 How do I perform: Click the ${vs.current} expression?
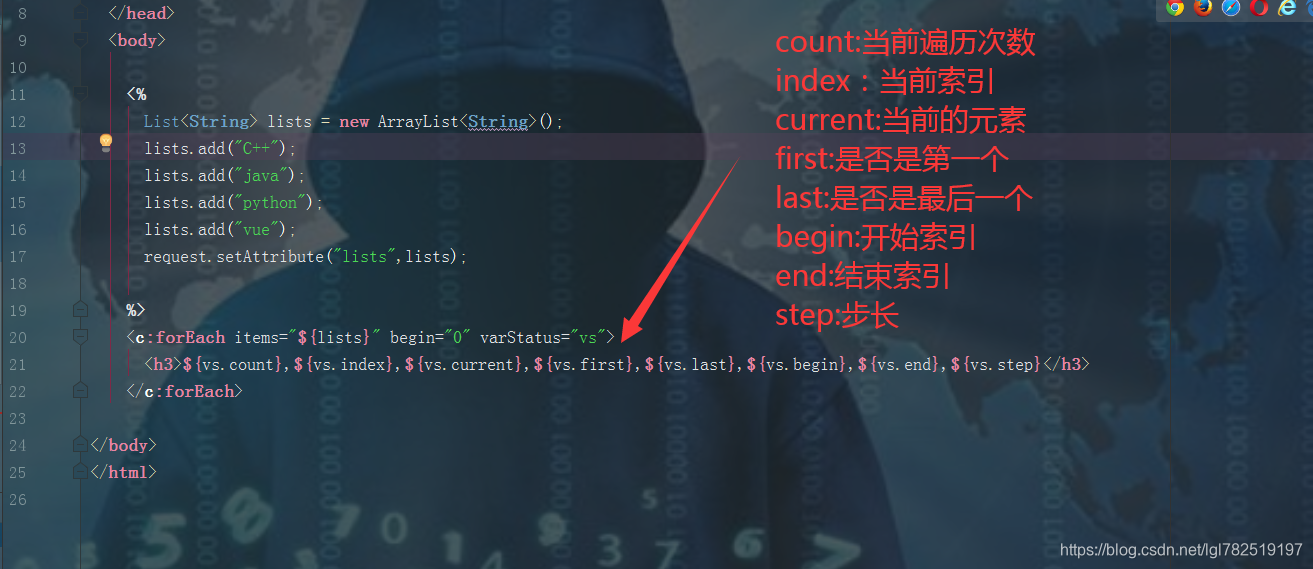click(x=464, y=364)
